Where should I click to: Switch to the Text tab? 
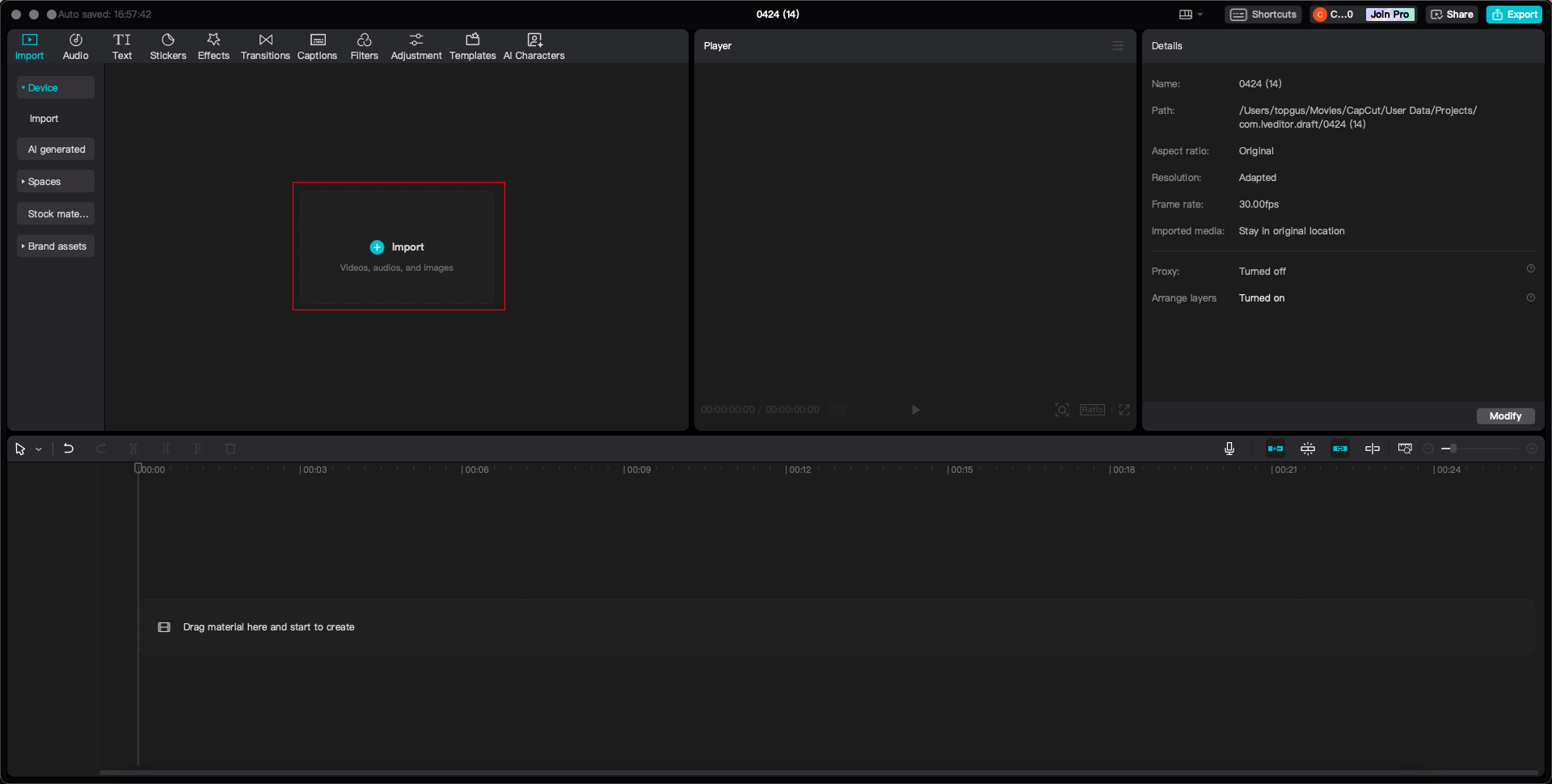122,47
